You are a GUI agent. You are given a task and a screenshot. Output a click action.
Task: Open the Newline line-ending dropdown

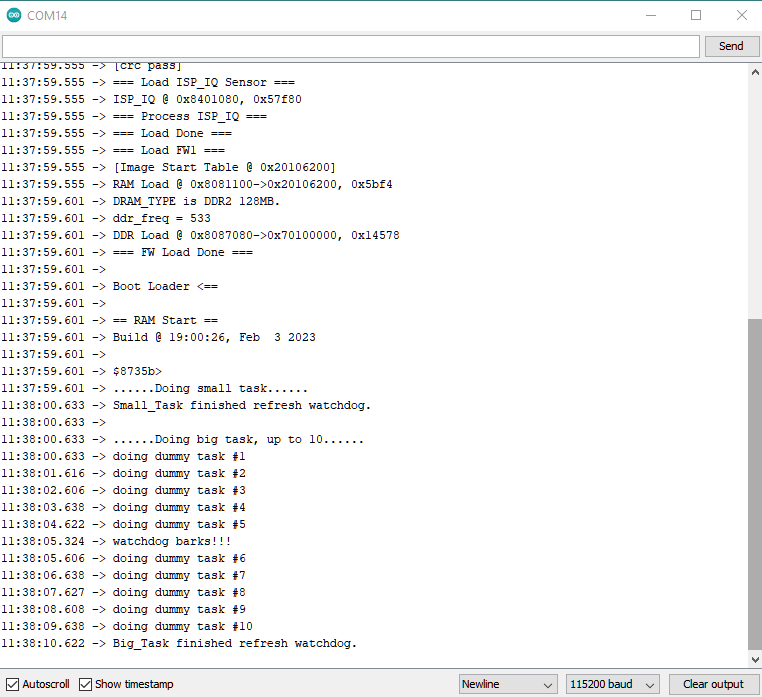[508, 684]
